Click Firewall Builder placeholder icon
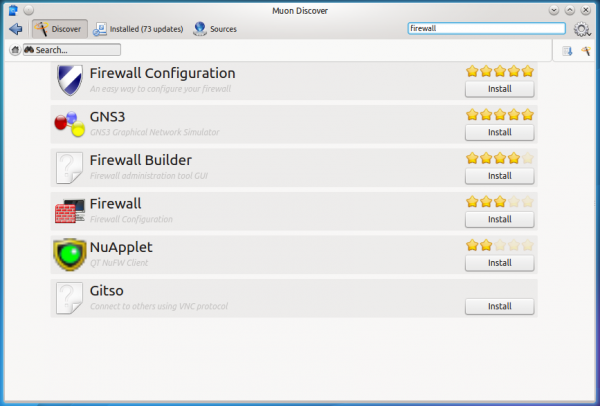The width and height of the screenshot is (600, 406). 69,168
